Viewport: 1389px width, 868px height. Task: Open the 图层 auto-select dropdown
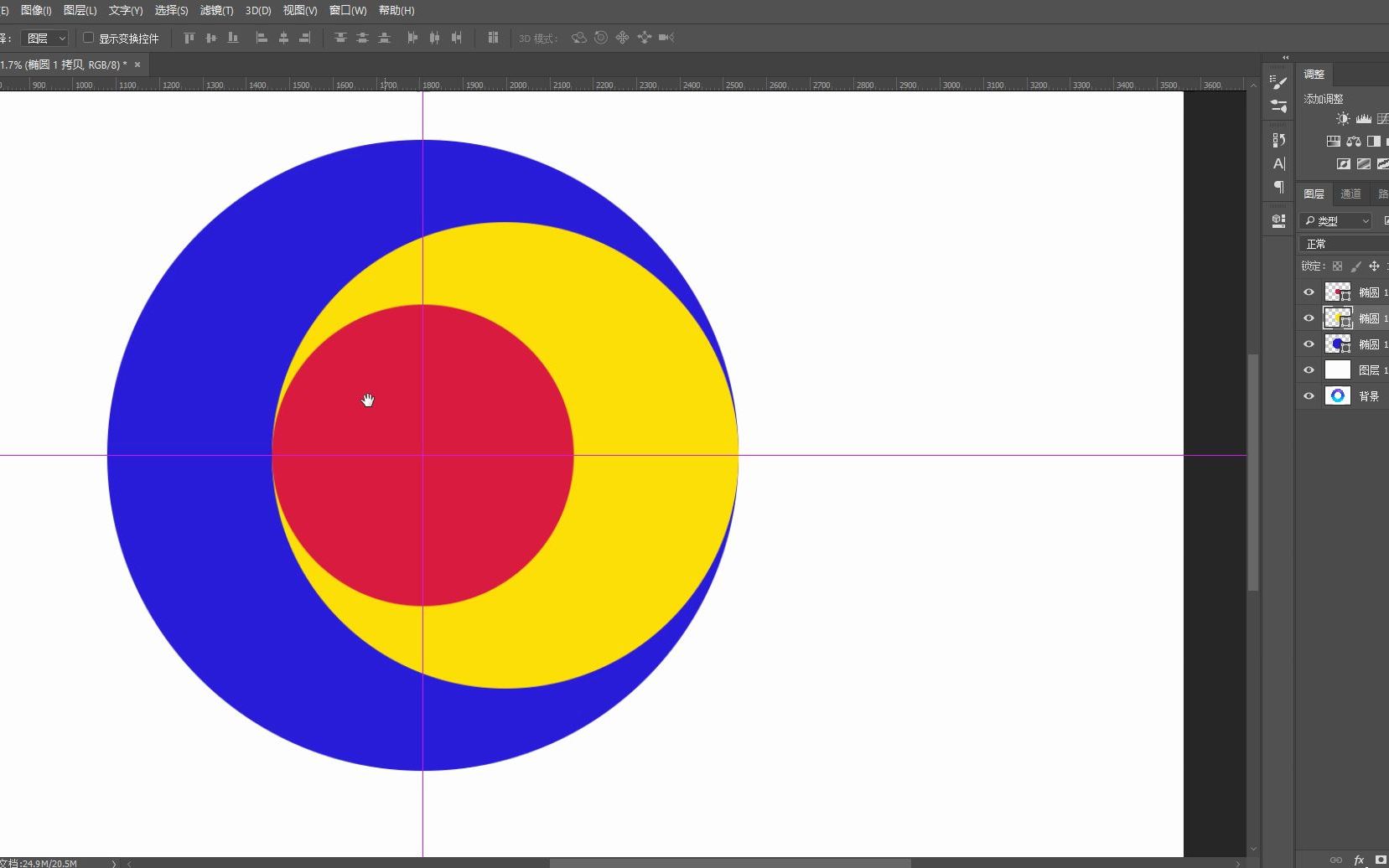coord(44,38)
